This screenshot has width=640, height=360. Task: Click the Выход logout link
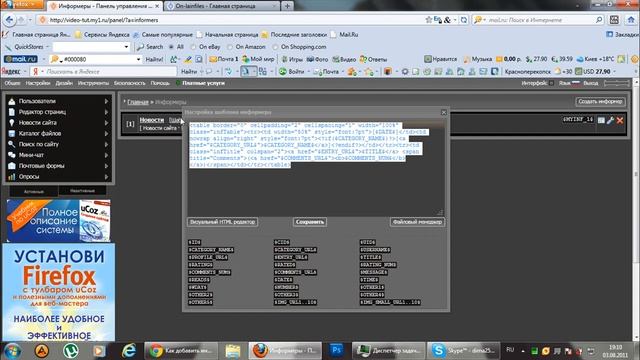[591, 83]
